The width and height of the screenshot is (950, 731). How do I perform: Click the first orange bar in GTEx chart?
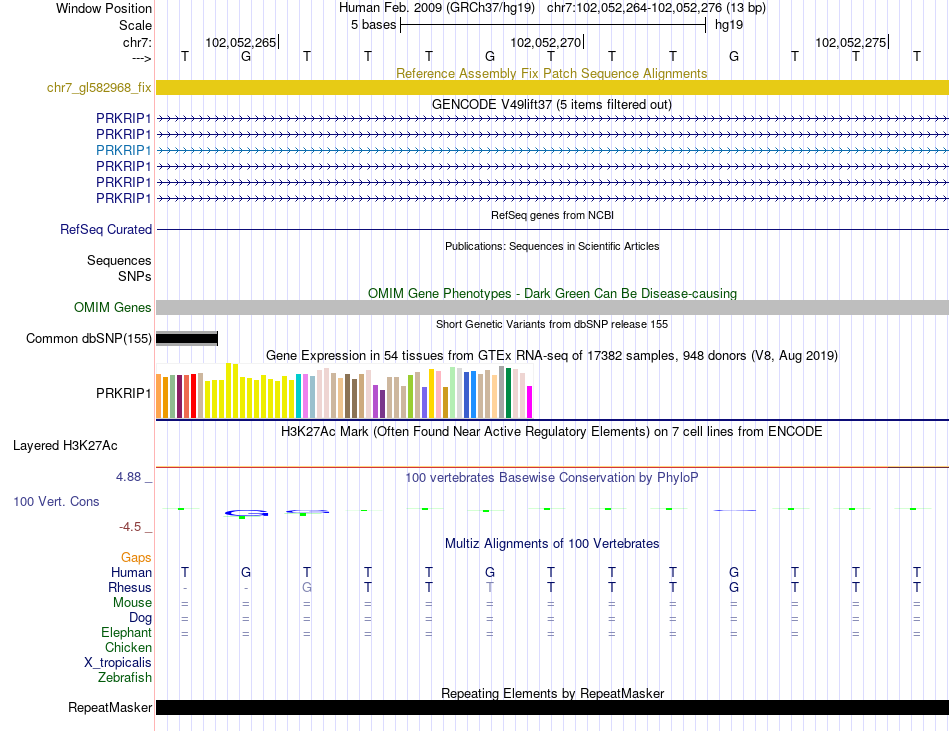coord(159,397)
